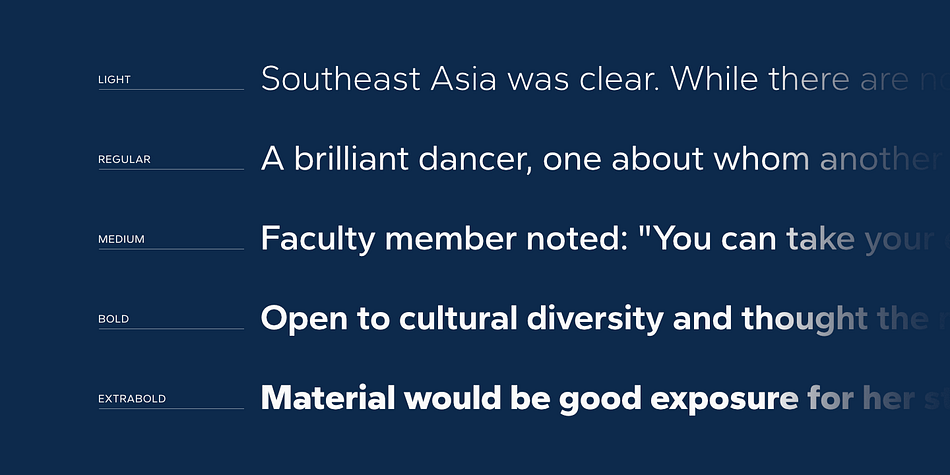Click the word Asia in Light sample

(463, 79)
